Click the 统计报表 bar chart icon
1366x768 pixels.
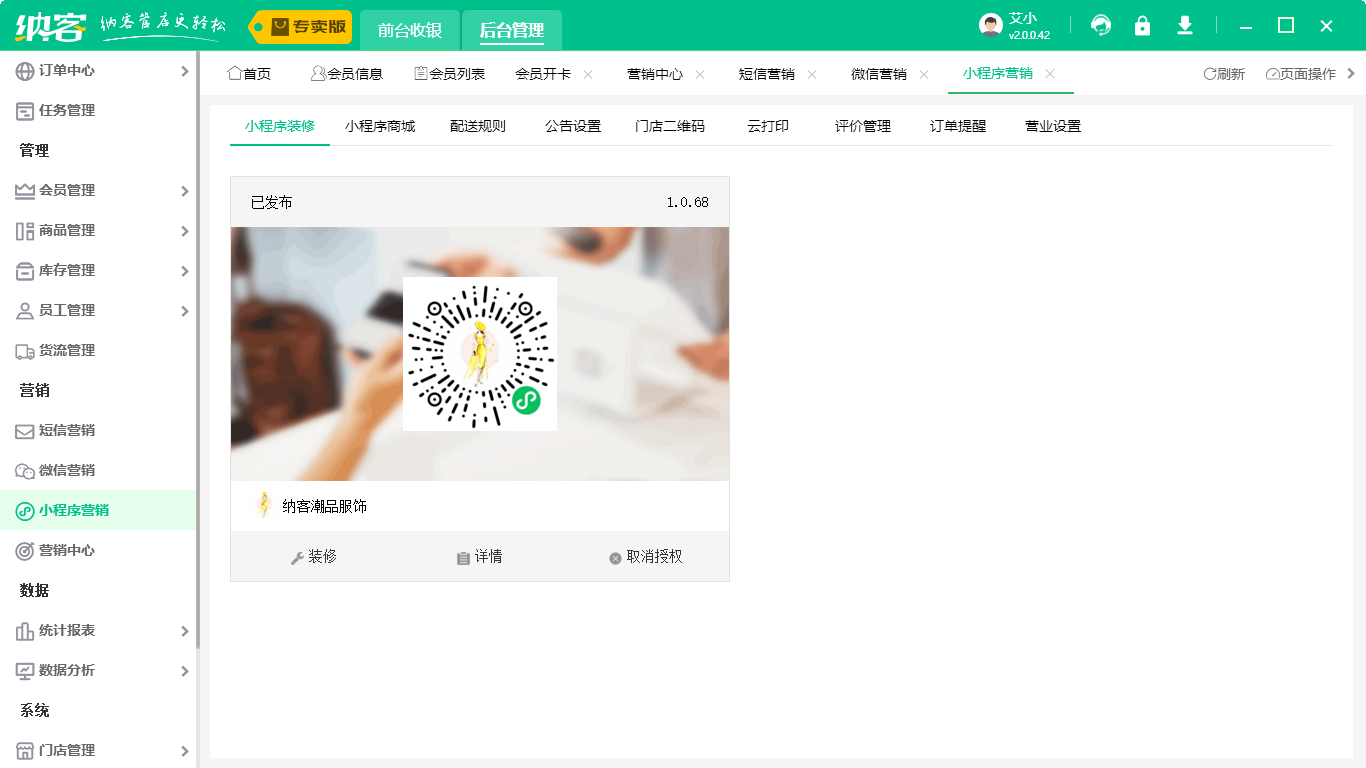[25, 631]
